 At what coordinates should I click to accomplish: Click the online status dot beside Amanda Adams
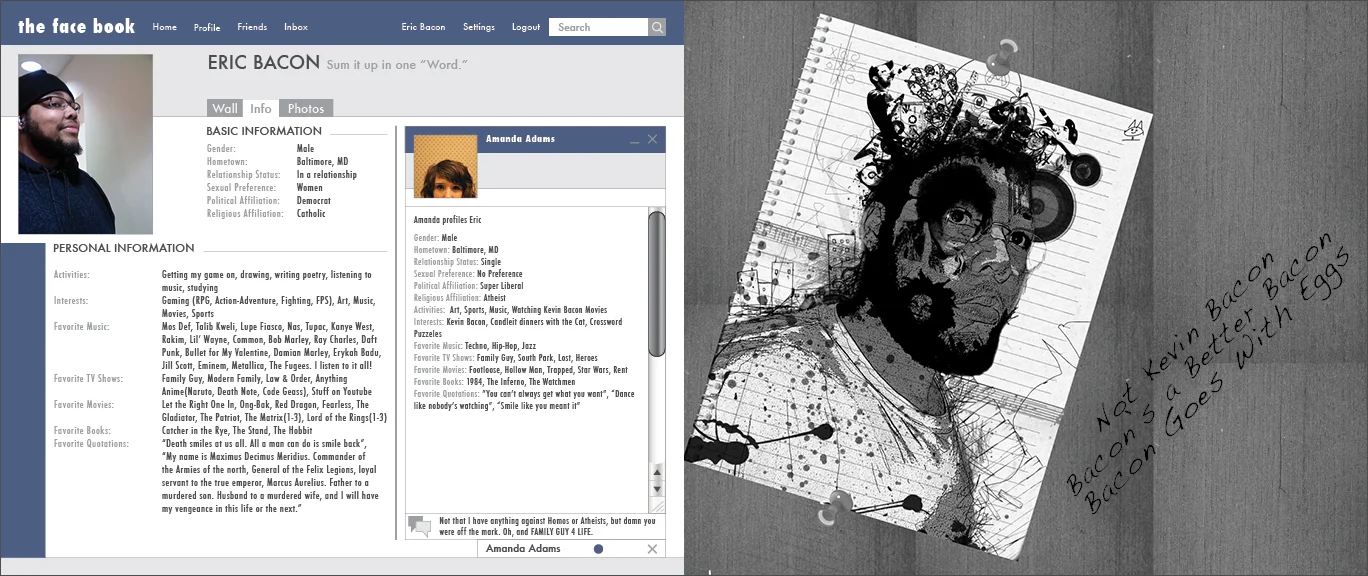[598, 549]
